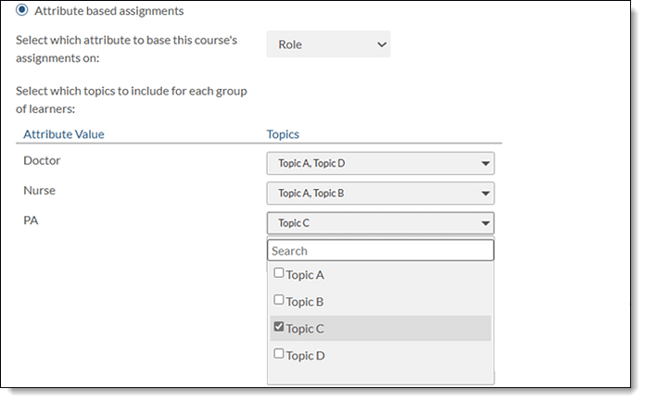Tick the Topic D checkbox
The width and height of the screenshot is (645, 402).
[x=278, y=355]
